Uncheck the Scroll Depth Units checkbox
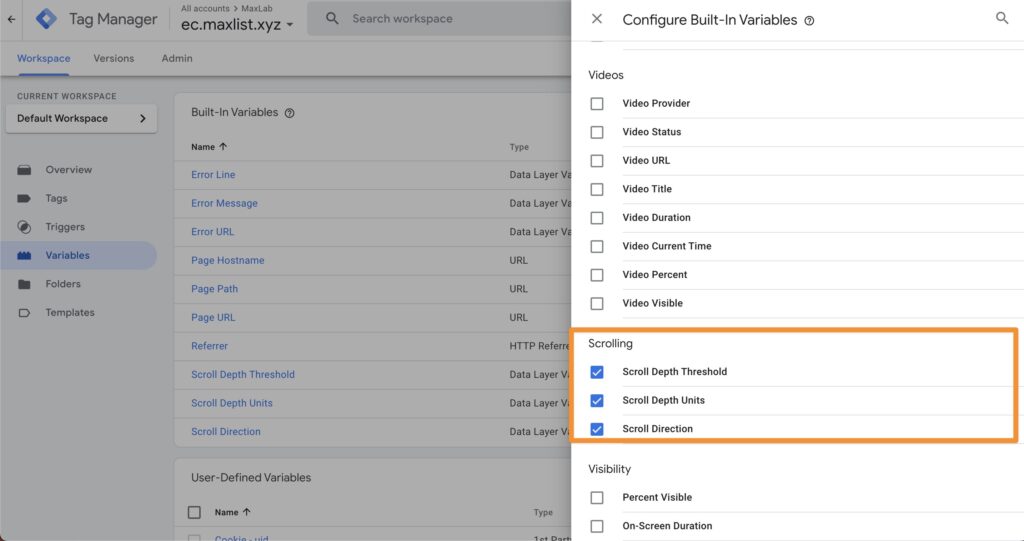 tap(597, 401)
